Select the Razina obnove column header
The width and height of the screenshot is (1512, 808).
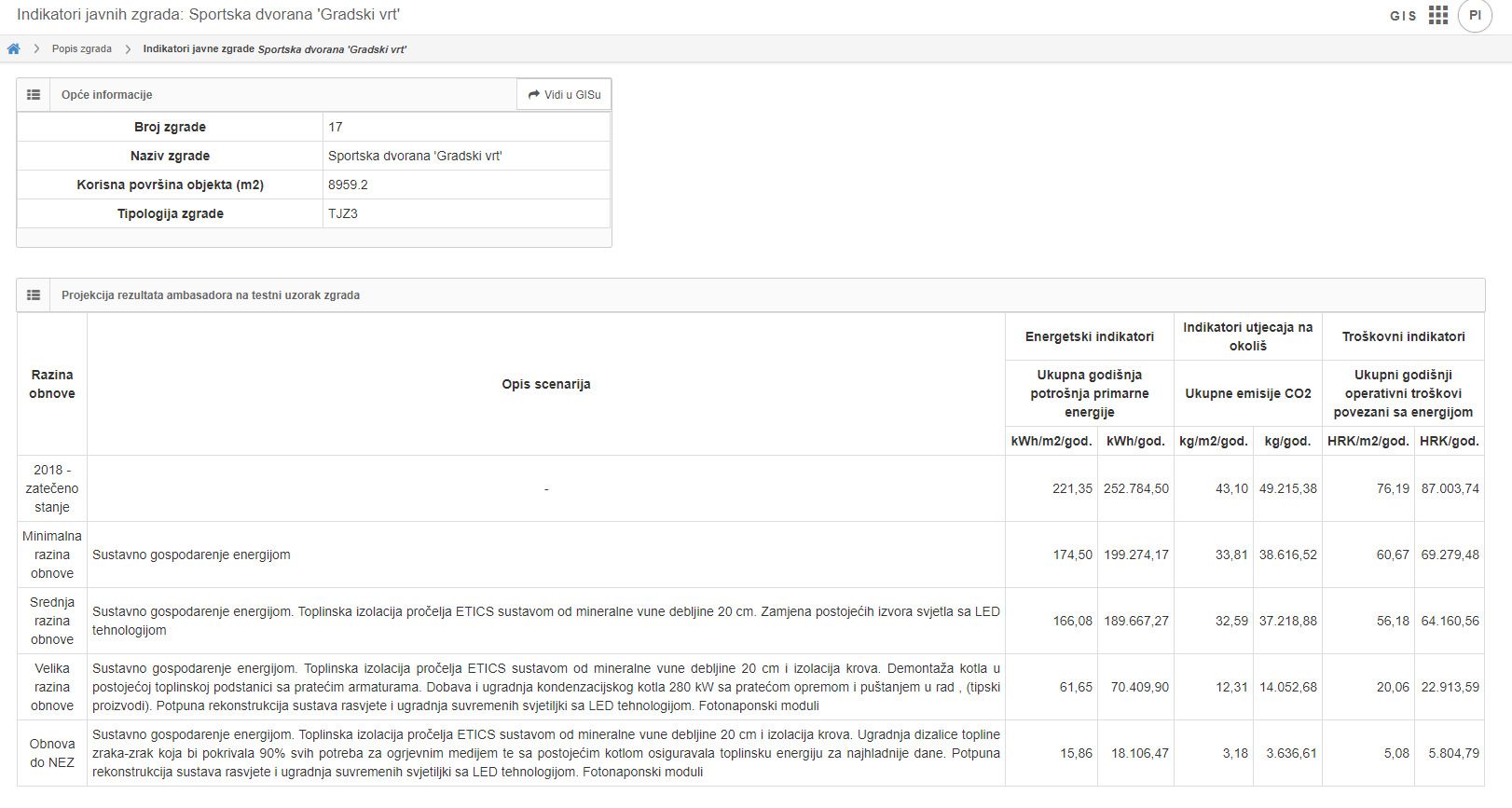coord(51,384)
